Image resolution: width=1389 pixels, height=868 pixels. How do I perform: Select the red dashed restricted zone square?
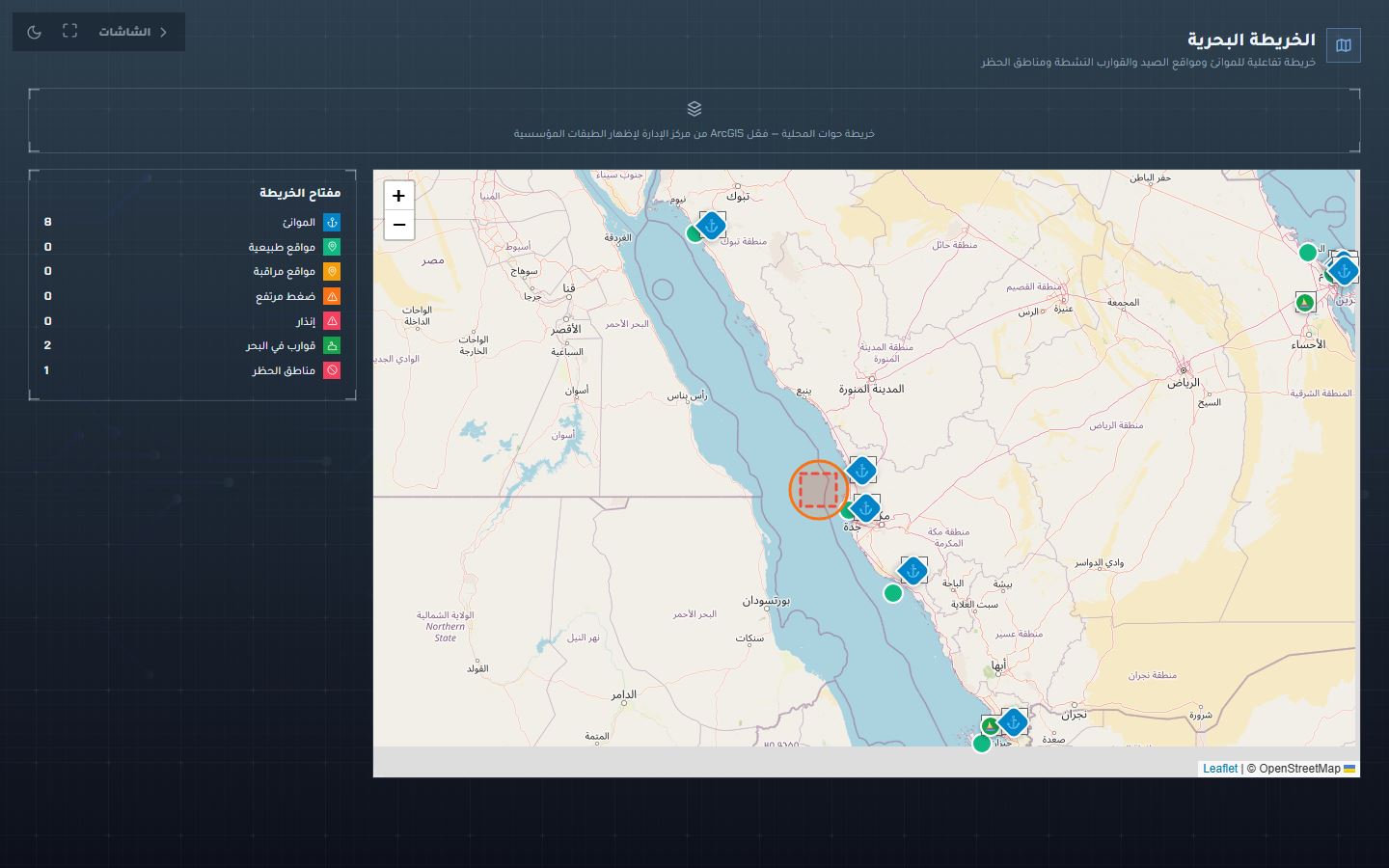[x=819, y=490]
